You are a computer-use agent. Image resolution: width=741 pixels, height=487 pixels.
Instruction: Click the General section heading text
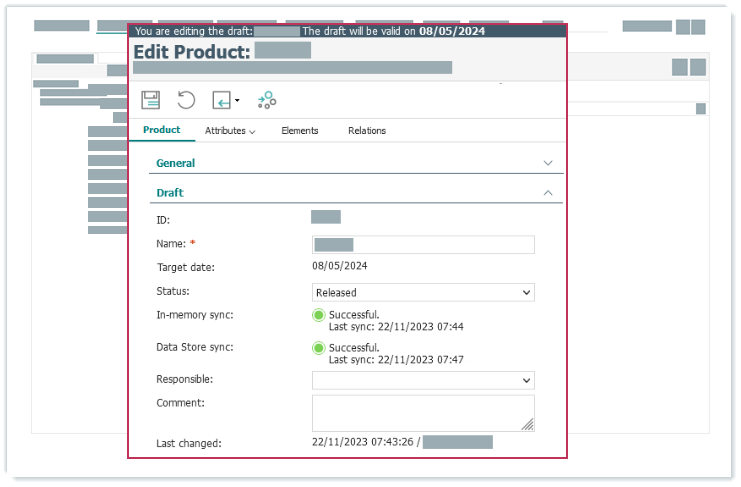176,163
